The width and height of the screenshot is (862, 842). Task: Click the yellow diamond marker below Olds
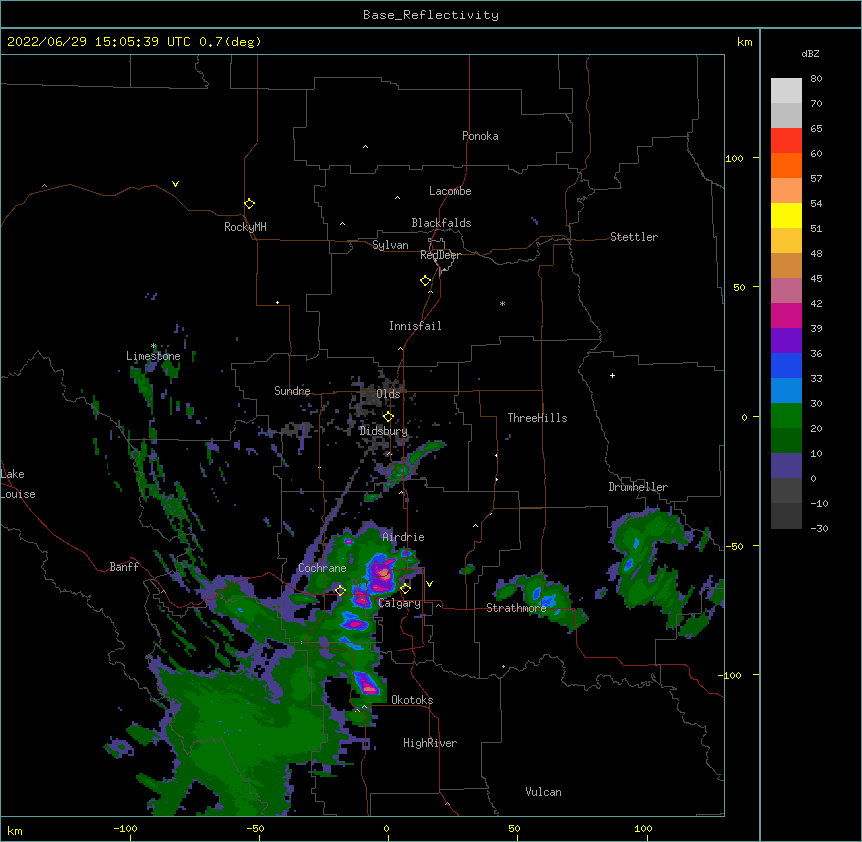(388, 416)
